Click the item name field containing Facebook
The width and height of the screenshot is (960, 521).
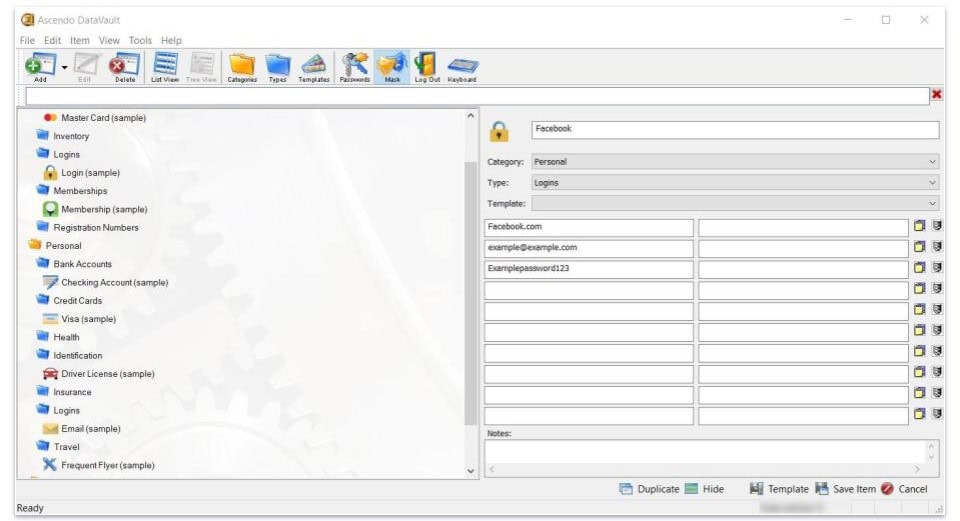tap(735, 129)
